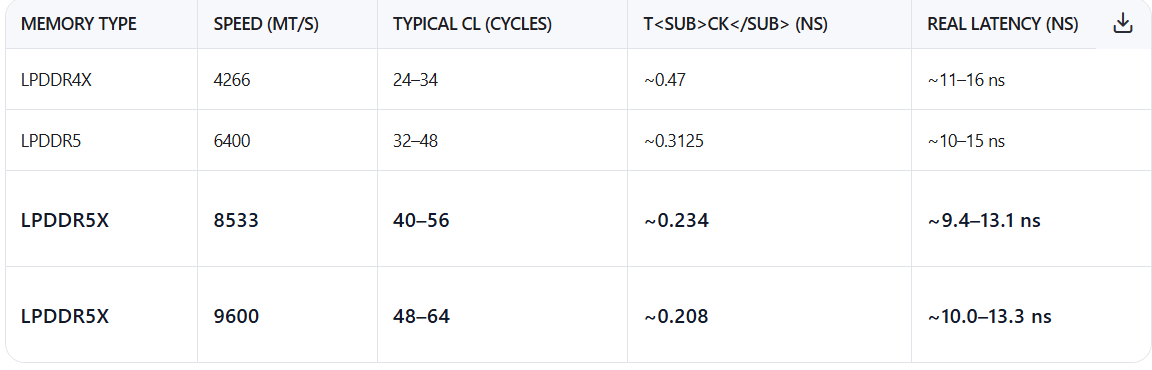The width and height of the screenshot is (1152, 370).
Task: Click the ~0.208 clock period cell
Action: 676,316
